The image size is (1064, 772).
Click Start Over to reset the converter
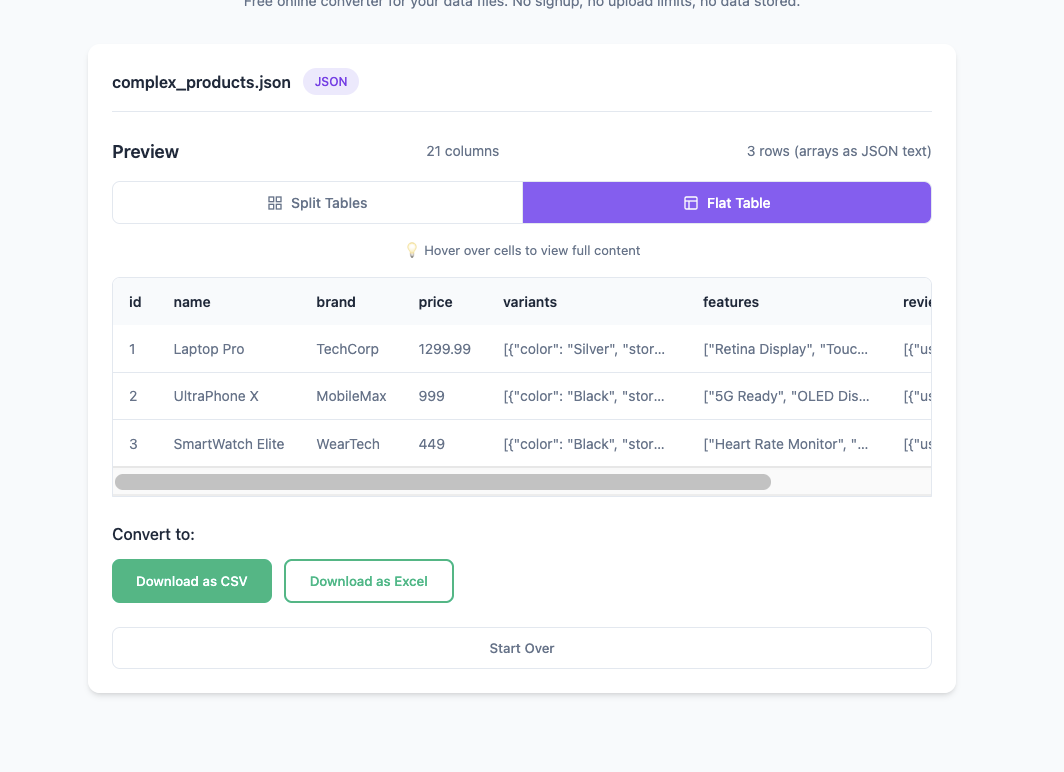521,648
